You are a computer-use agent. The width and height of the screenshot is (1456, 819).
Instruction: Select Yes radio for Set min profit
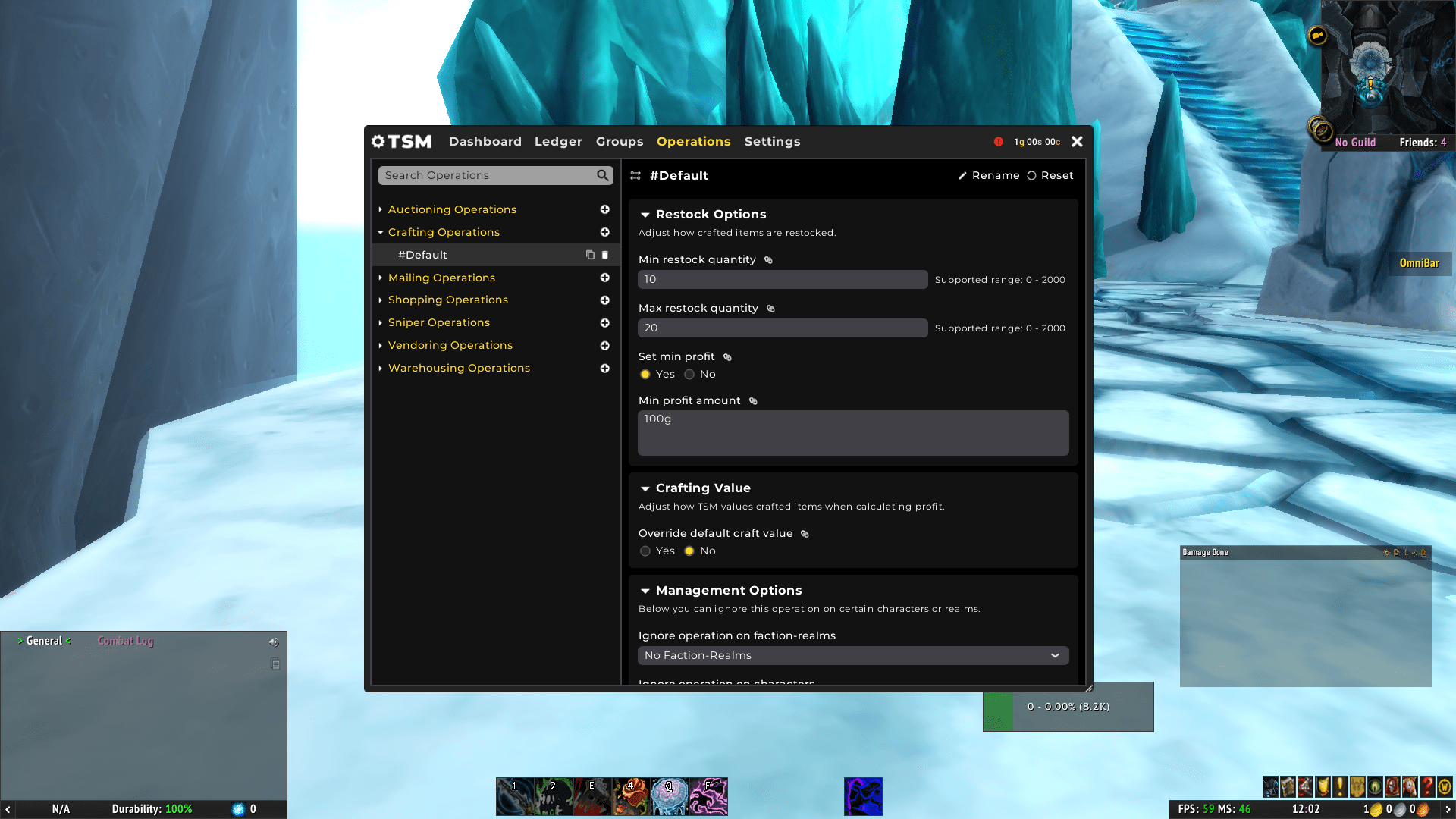645,375
